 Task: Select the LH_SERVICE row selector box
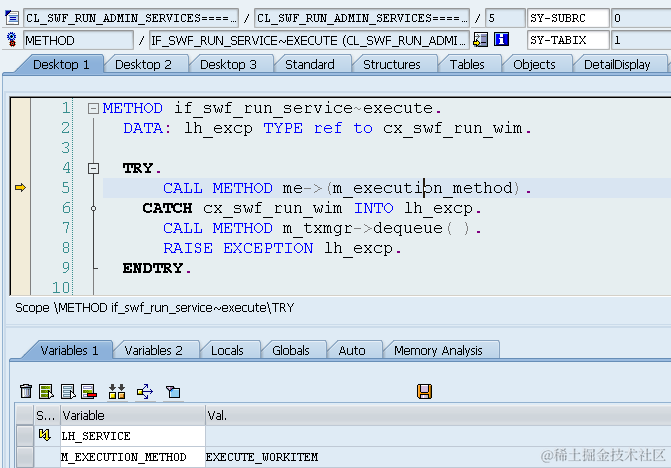pyautogui.click(x=25, y=436)
